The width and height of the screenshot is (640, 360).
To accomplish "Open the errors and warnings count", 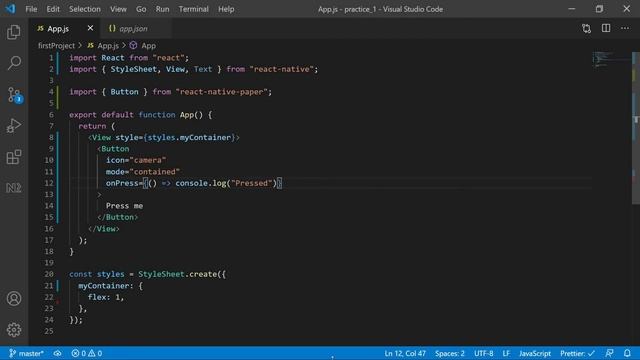I will [87, 353].
